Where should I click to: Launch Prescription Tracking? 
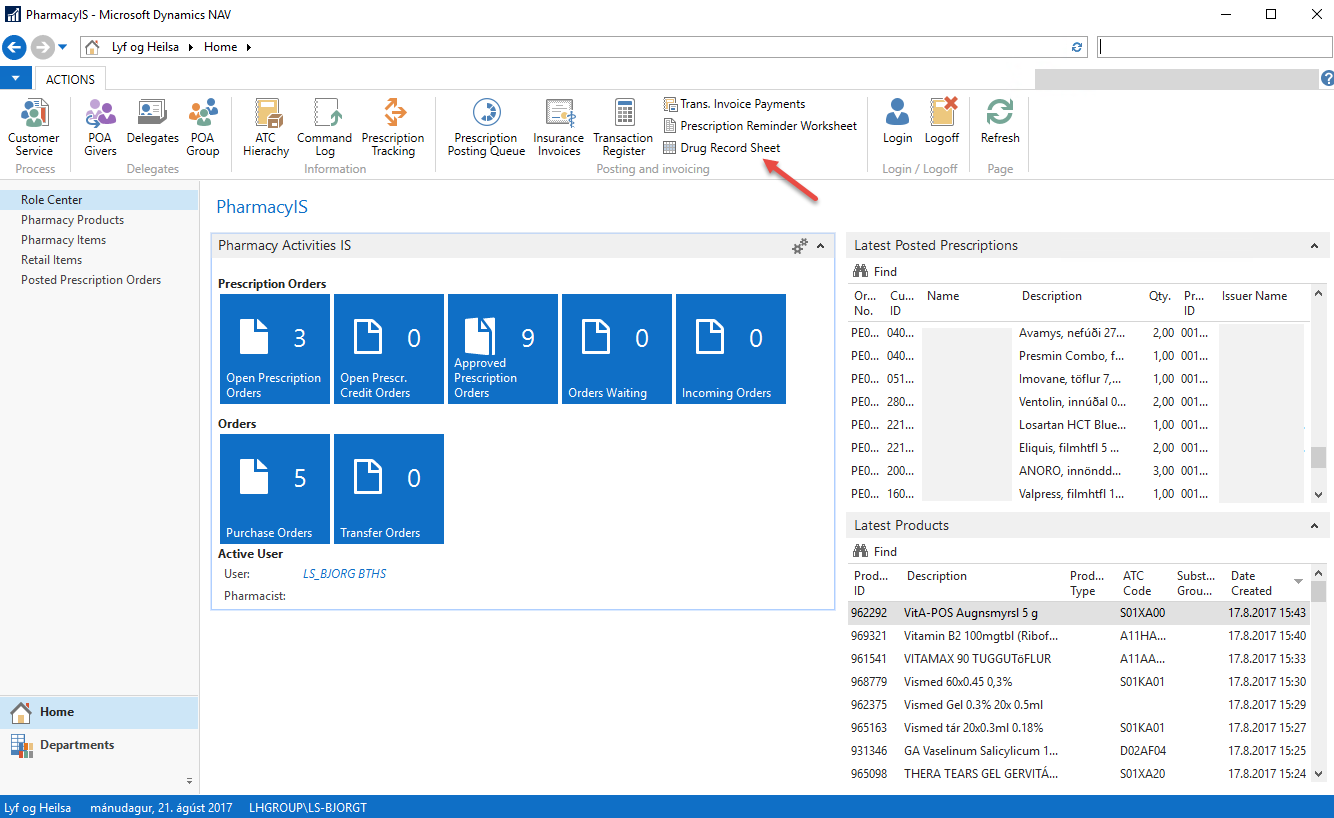(393, 127)
